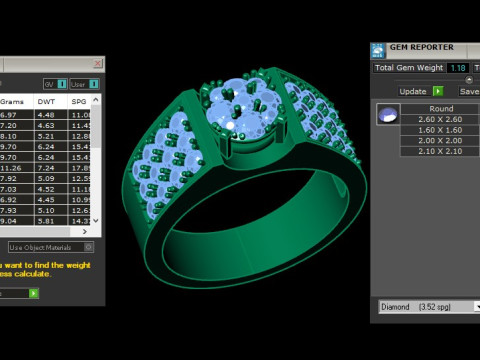Screen dimensions: 480x360
Task: Click the Gem Reporter panel icon
Action: [378, 51]
